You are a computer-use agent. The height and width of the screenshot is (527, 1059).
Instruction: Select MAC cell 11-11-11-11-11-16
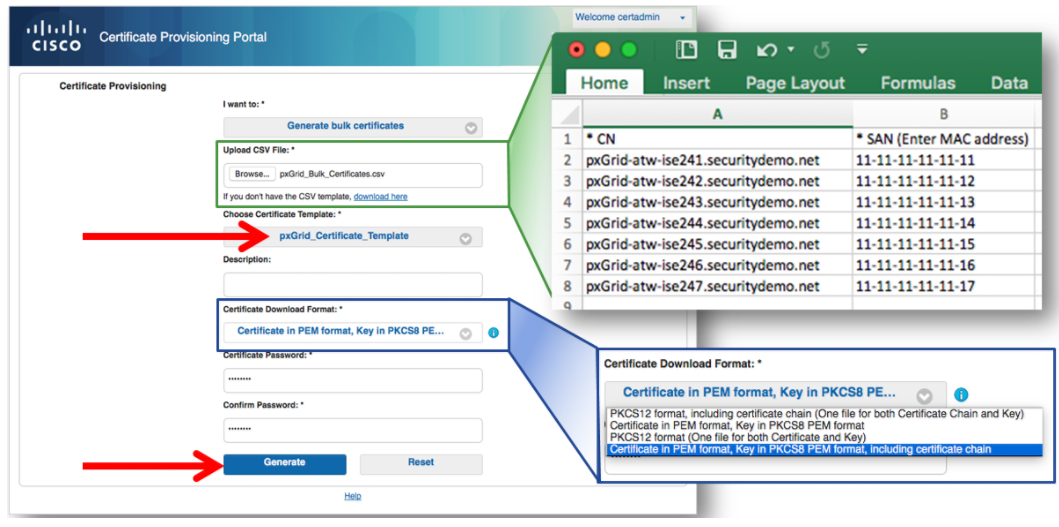coord(943,265)
